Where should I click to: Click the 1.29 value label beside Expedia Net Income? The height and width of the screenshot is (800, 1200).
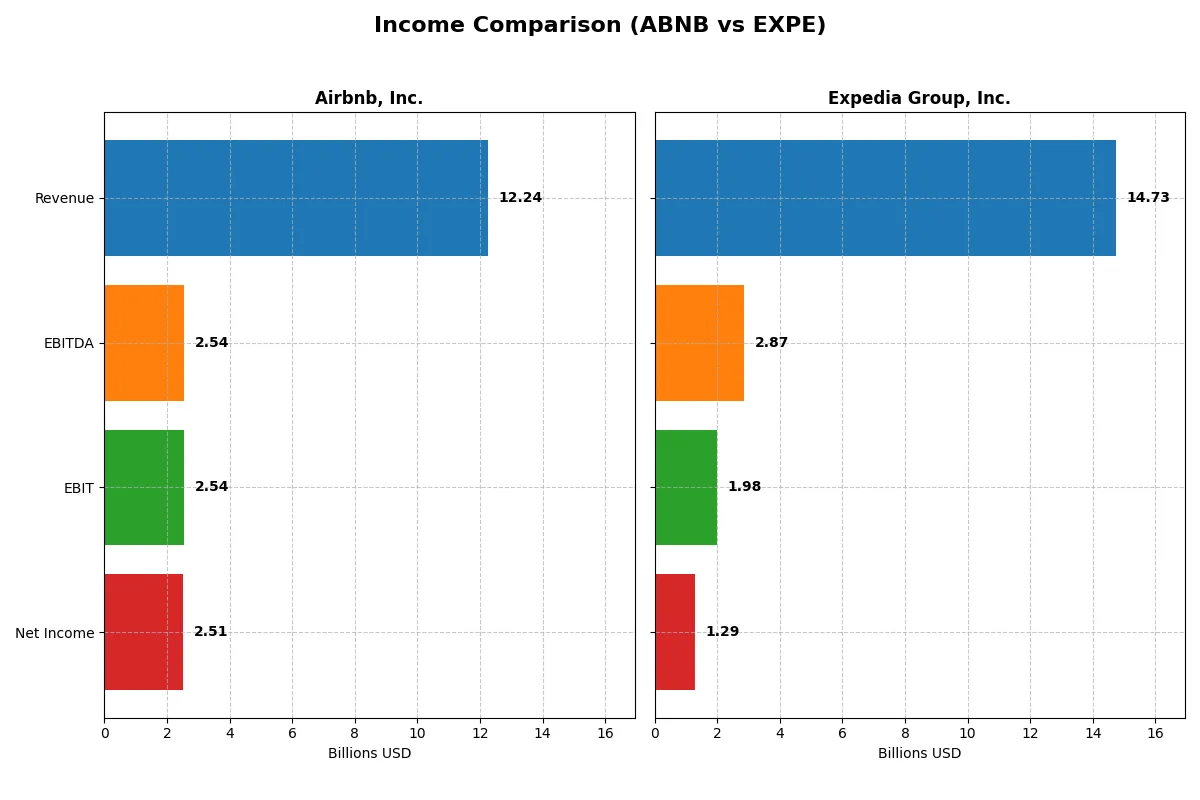tap(723, 630)
